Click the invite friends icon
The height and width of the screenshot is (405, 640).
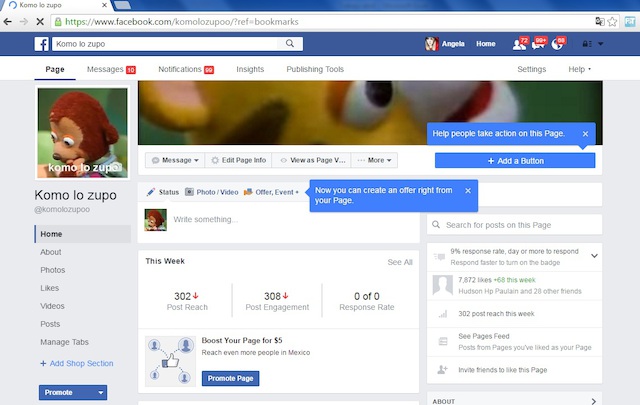442,369
